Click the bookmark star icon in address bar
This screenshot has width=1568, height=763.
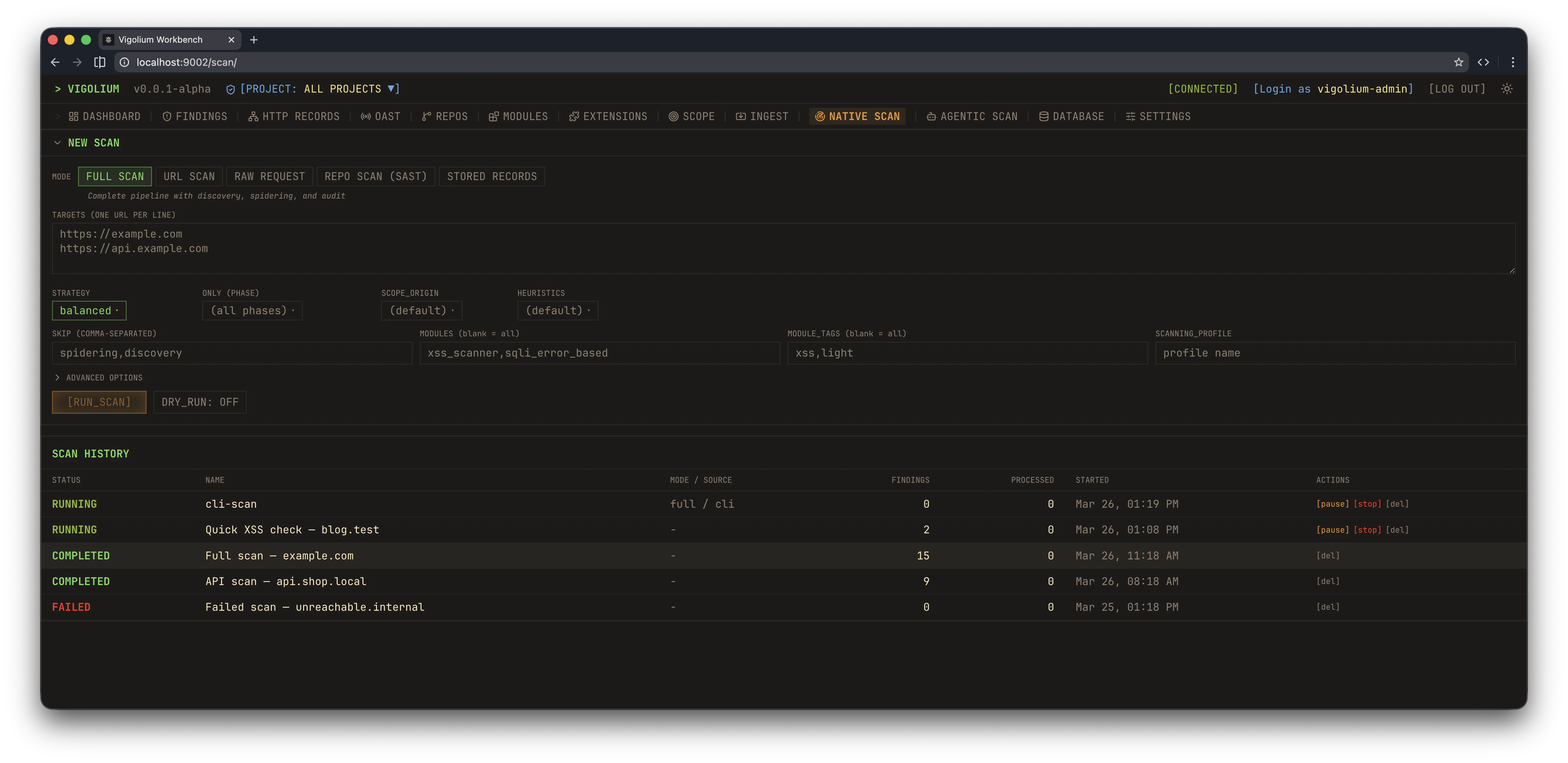point(1458,62)
